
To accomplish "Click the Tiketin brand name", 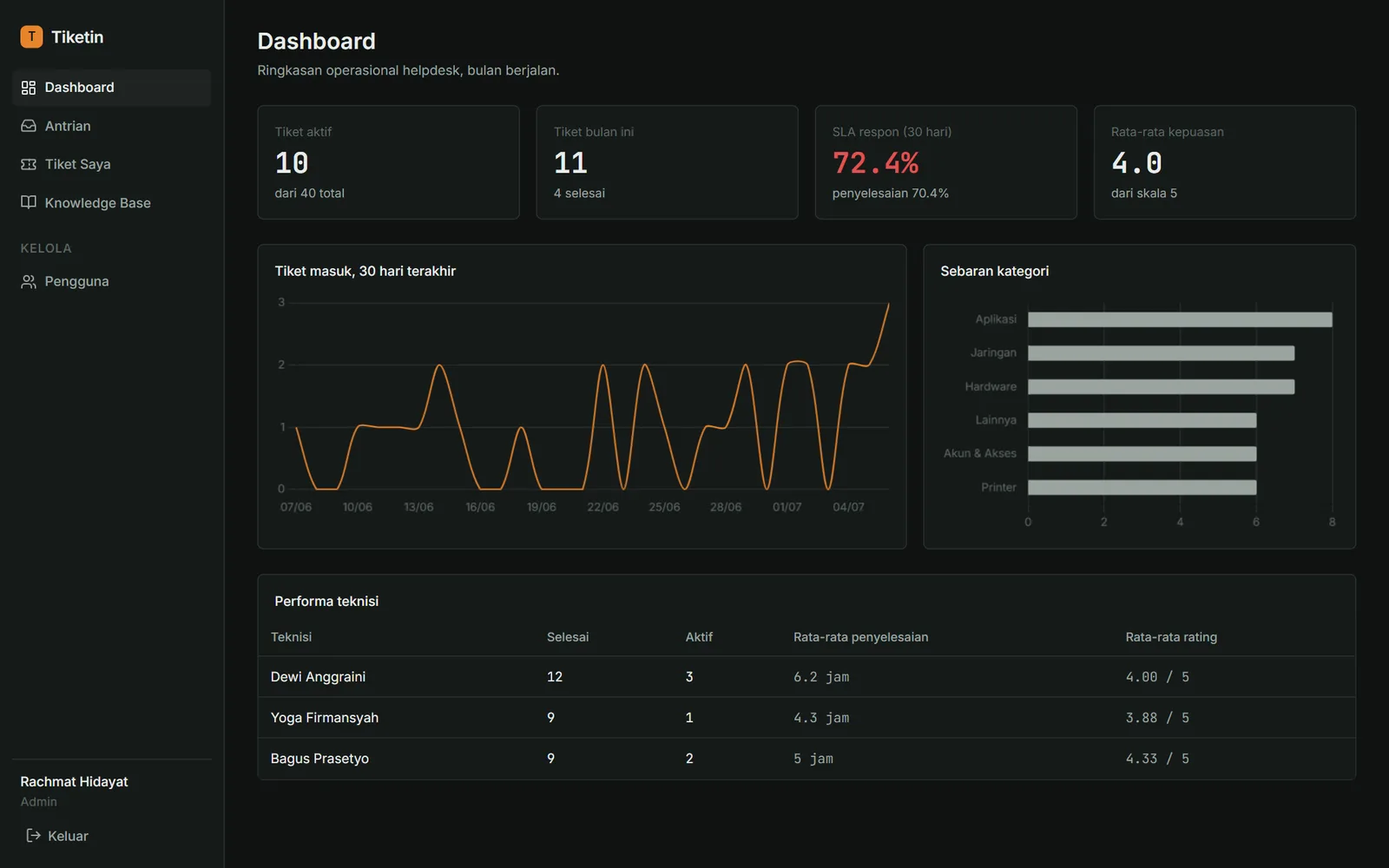I will pos(77,36).
